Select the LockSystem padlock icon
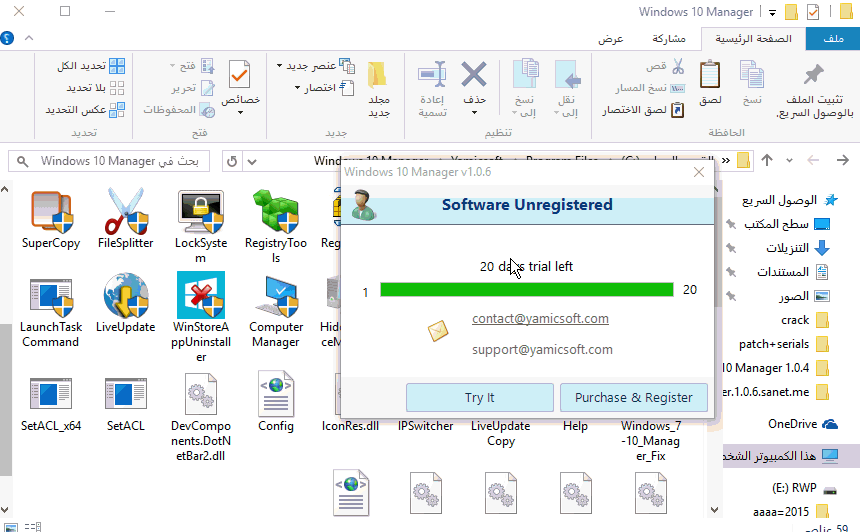Viewport: 860px width, 532px height. pyautogui.click(x=200, y=210)
